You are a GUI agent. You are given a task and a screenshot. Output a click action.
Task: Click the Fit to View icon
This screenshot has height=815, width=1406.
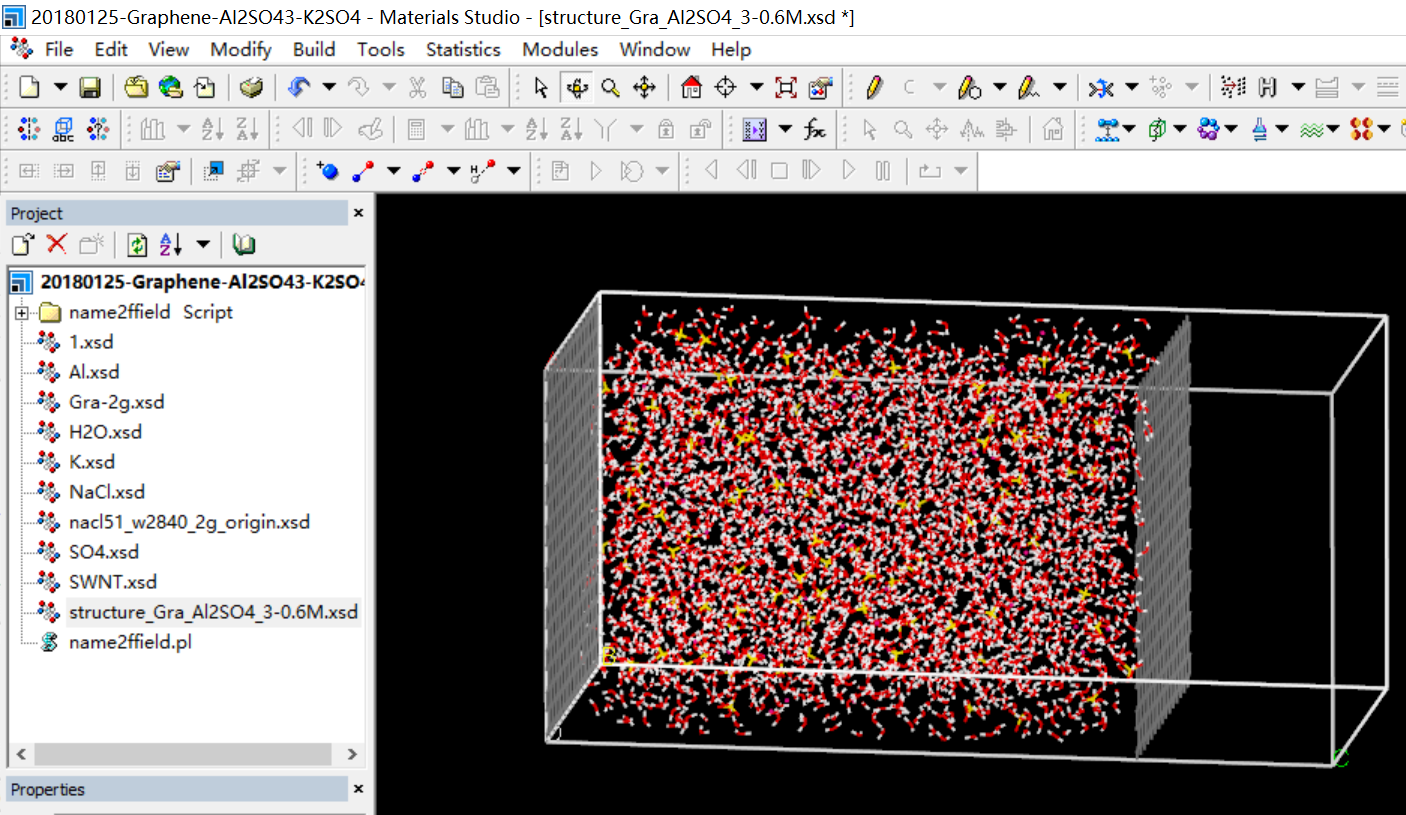(x=786, y=88)
